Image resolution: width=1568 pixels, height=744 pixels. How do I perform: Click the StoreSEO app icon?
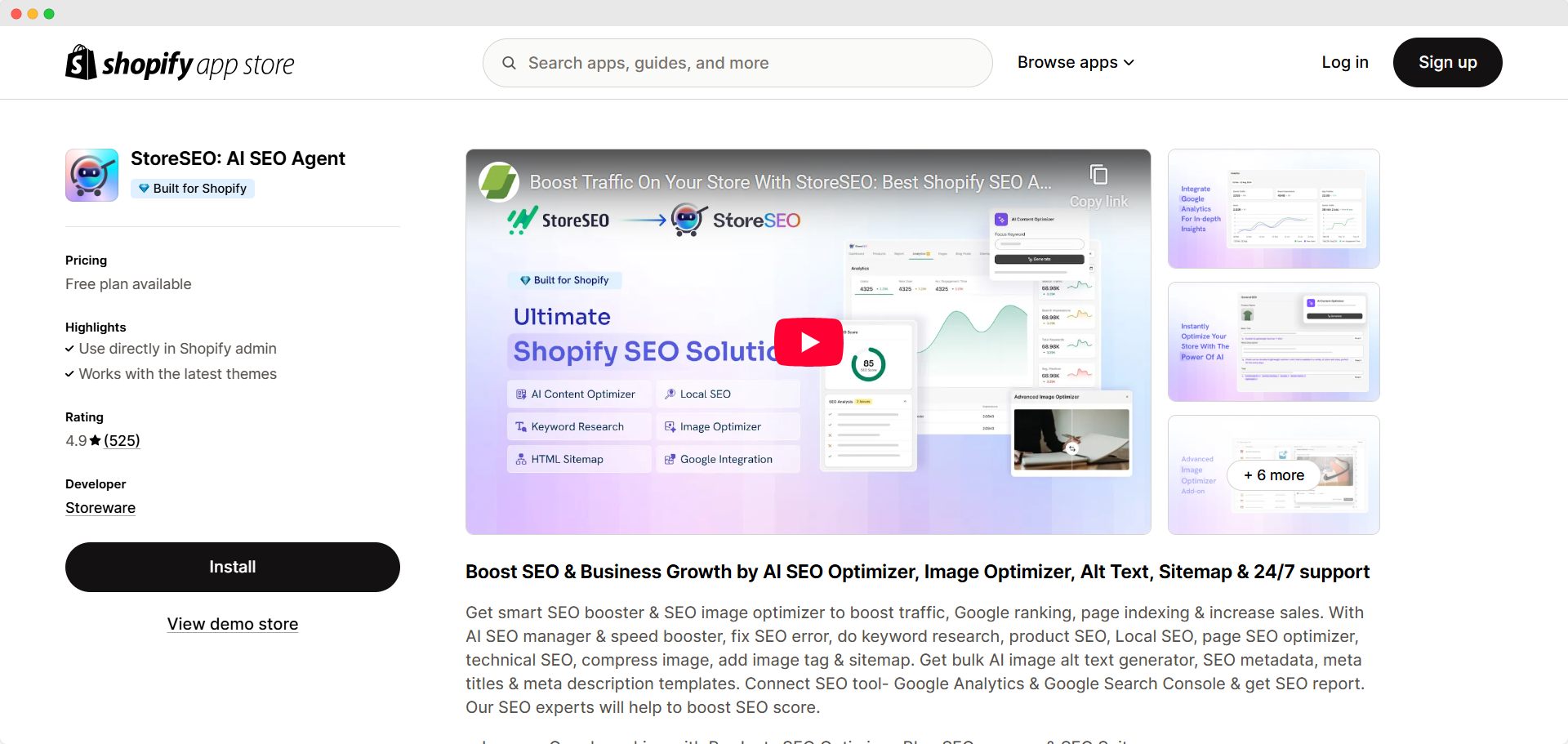coord(91,175)
